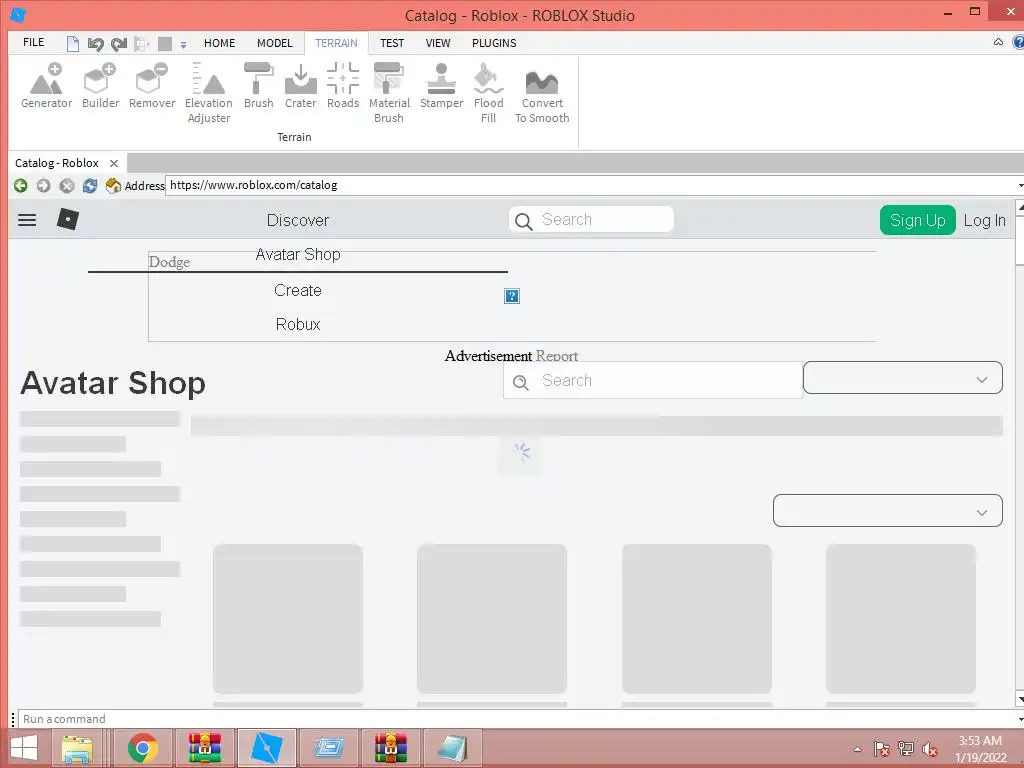Screen dimensions: 1024x768
Task: Open the Robux nav link
Action: 298,325
